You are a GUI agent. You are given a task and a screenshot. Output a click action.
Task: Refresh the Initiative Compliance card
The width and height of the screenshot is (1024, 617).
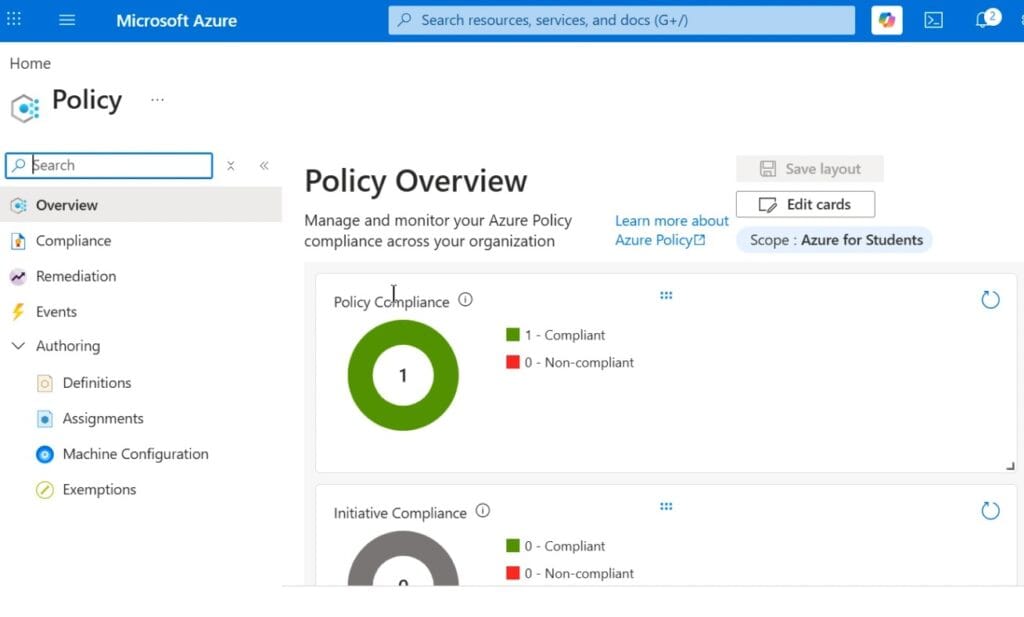(990, 511)
